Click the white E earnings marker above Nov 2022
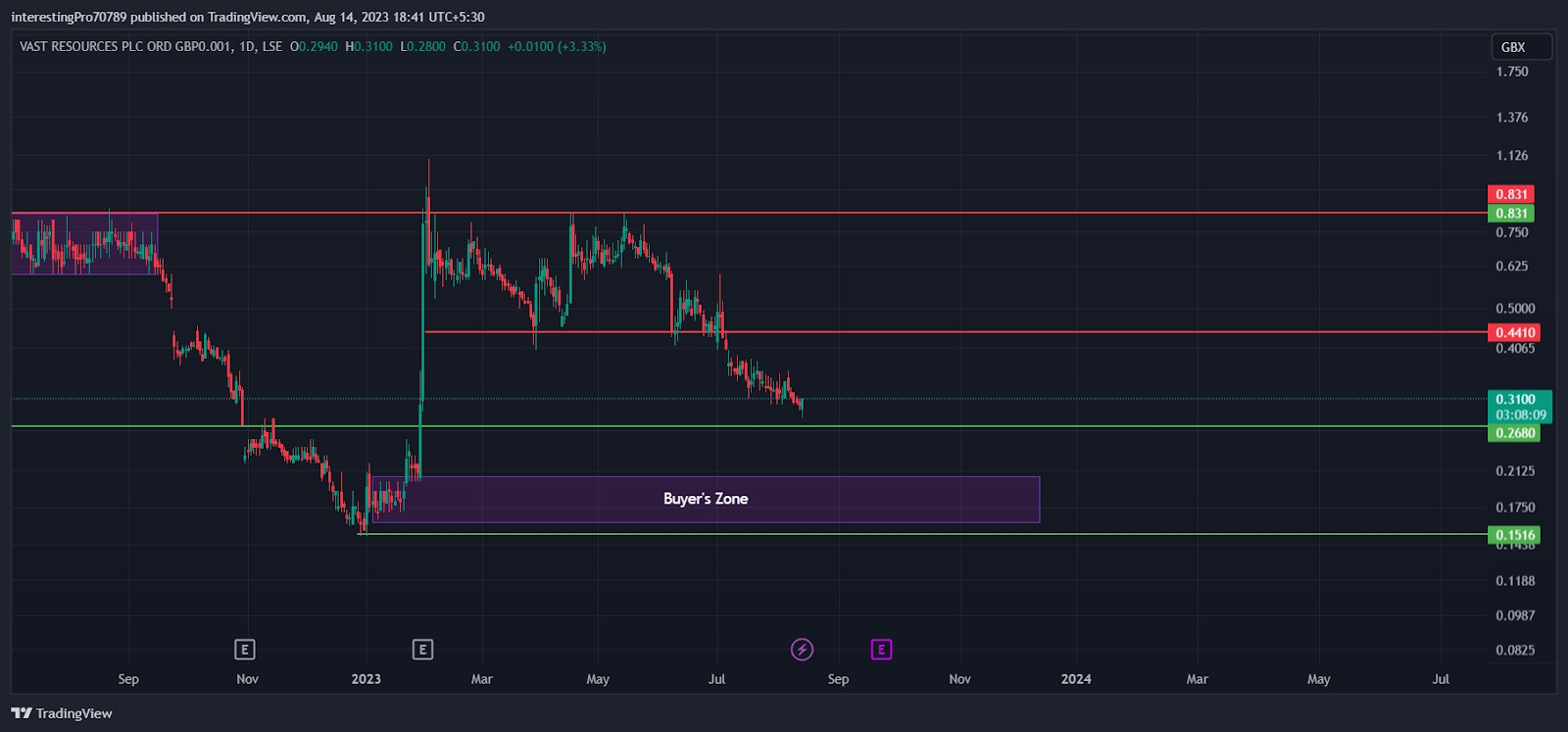 tap(245, 649)
